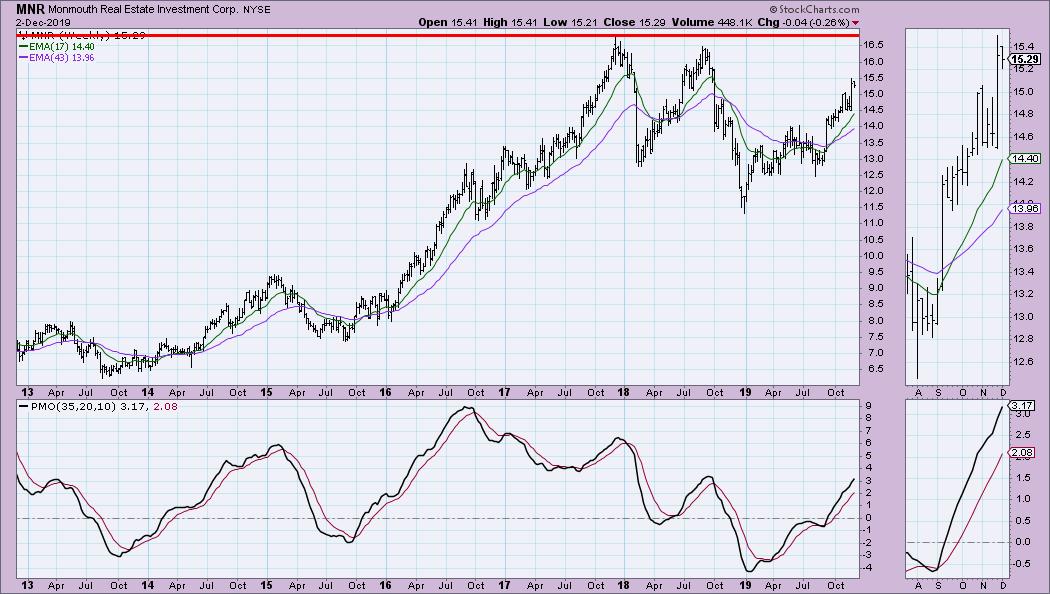This screenshot has width=1050, height=594.
Task: Click the 16.5 price axis label
Action: click(x=874, y=45)
